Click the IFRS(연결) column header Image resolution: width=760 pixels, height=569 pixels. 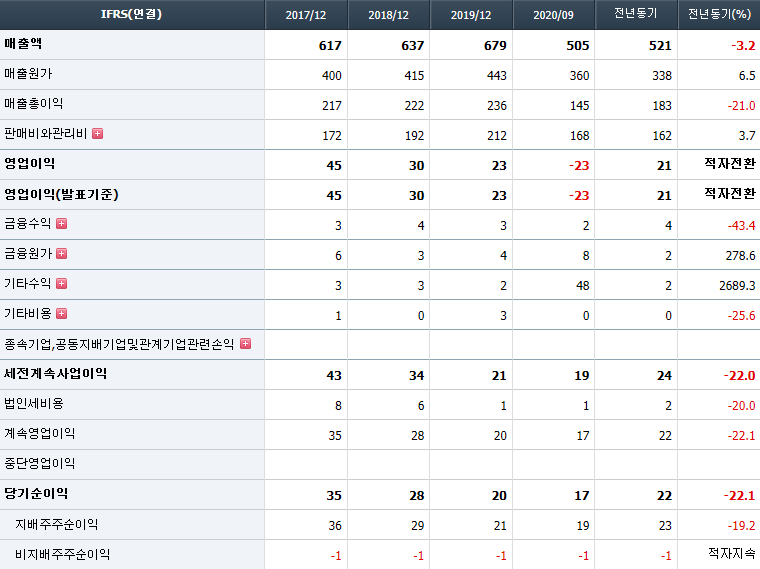131,14
